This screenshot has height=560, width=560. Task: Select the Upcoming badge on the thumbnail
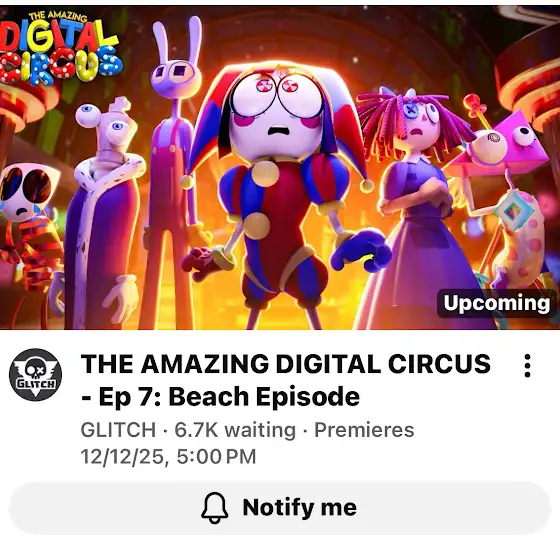[x=497, y=303]
